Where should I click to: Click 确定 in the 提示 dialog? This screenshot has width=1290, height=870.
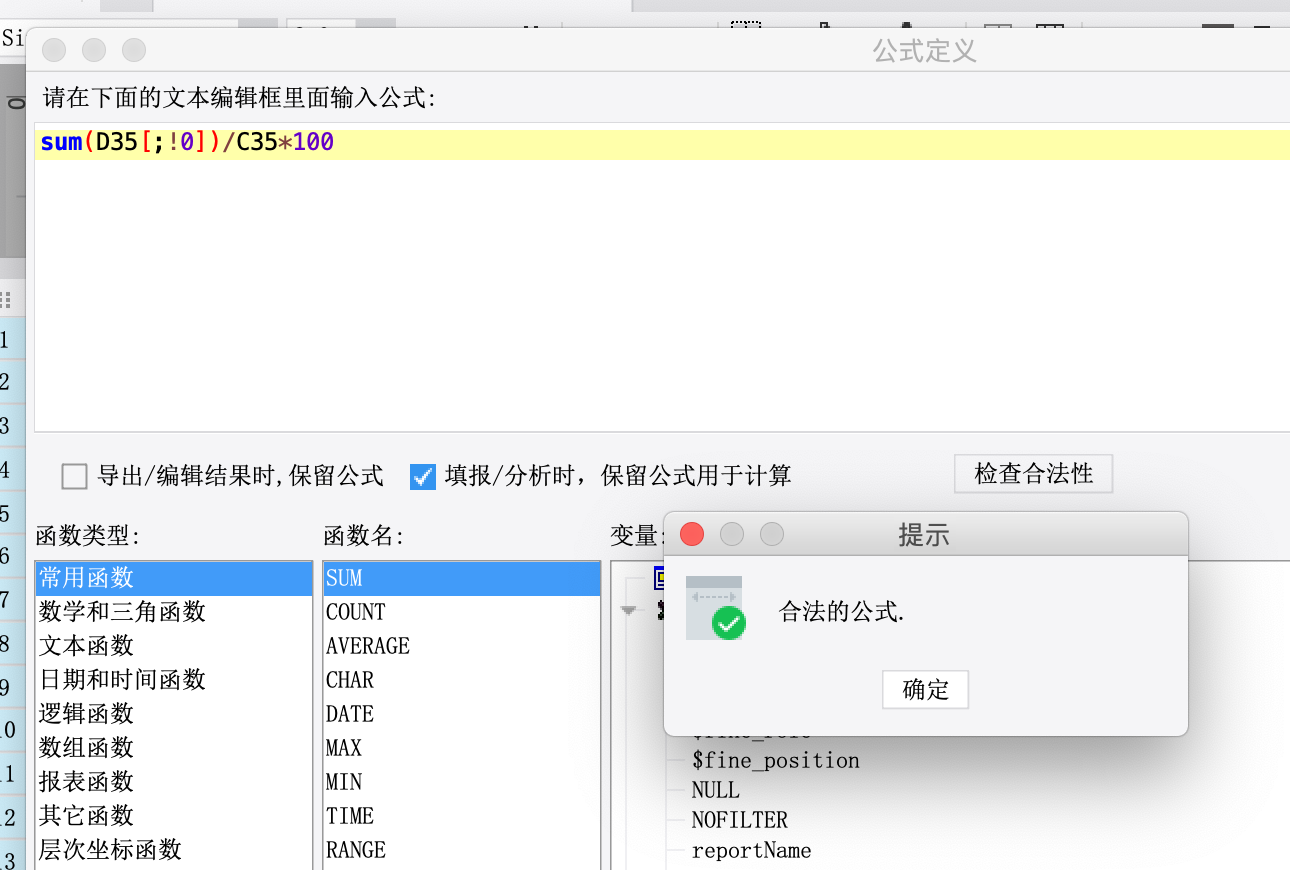[925, 689]
